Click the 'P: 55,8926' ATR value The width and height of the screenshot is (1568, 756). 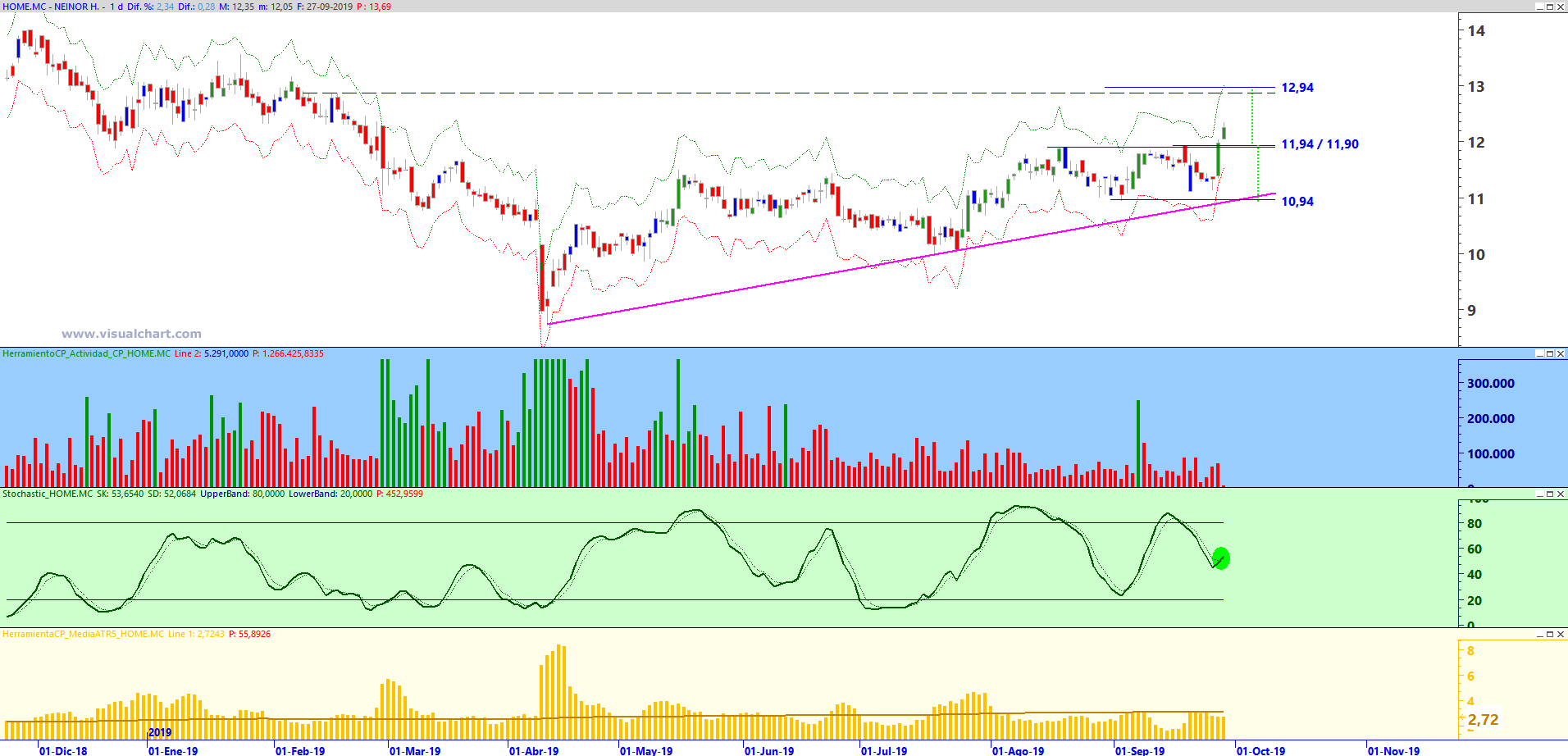pyautogui.click(x=250, y=634)
